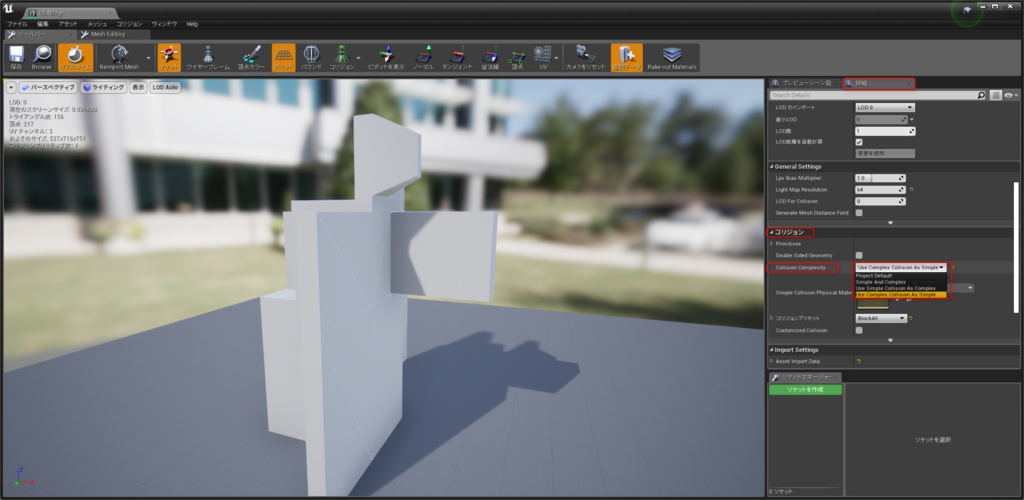Click the Search Details input field

(x=878, y=95)
